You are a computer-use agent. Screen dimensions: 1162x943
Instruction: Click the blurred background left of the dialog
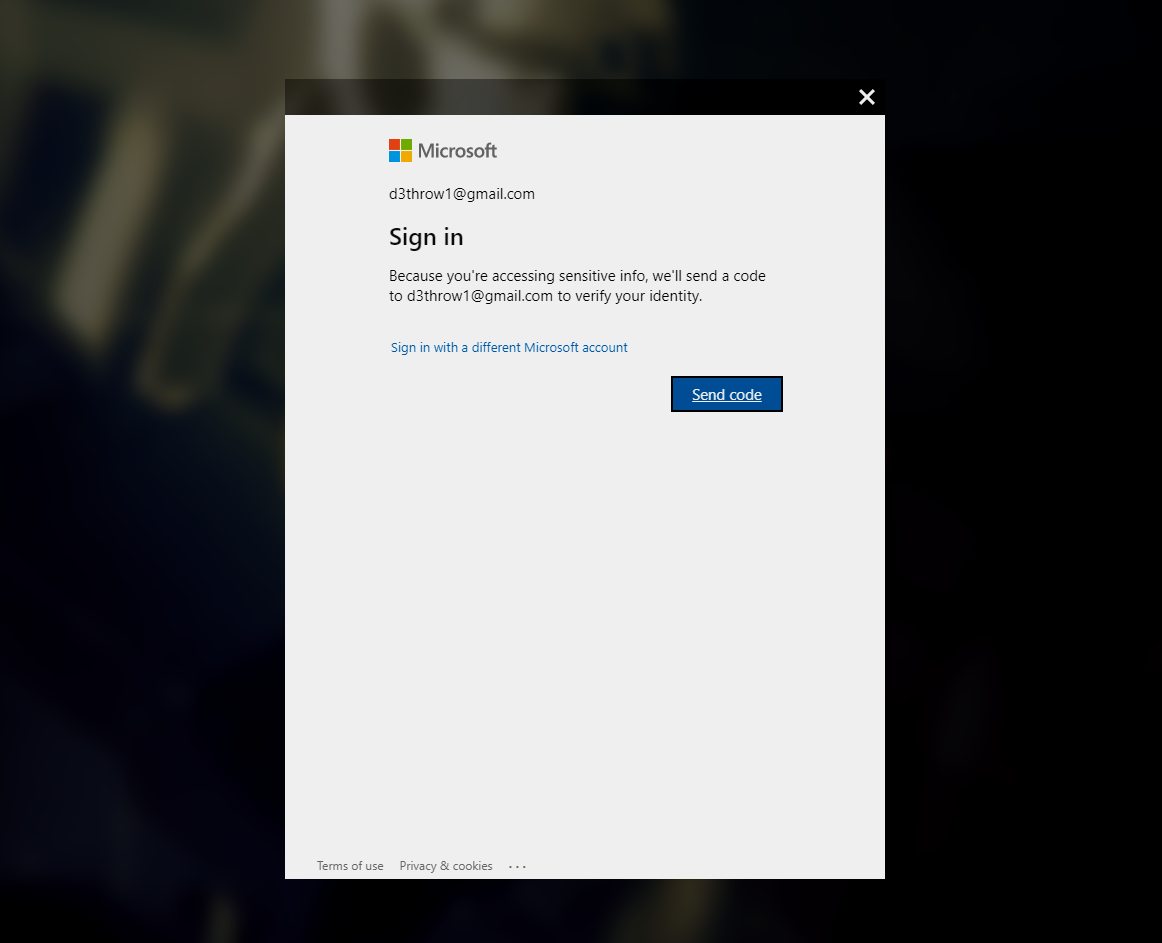point(142,472)
